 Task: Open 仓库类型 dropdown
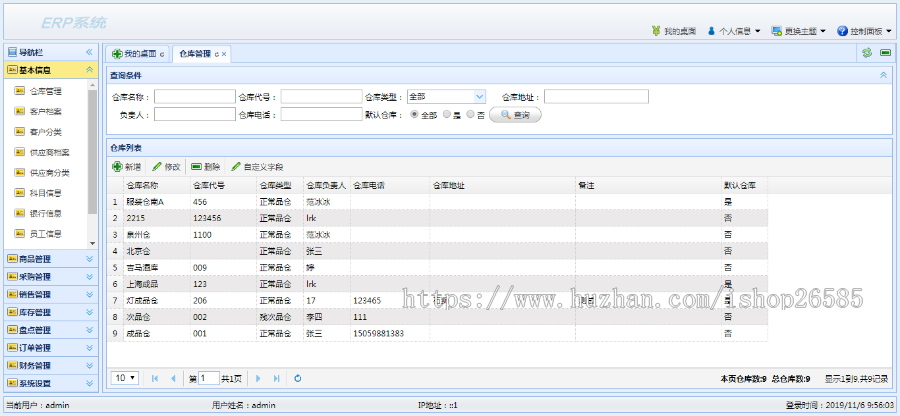(x=480, y=96)
